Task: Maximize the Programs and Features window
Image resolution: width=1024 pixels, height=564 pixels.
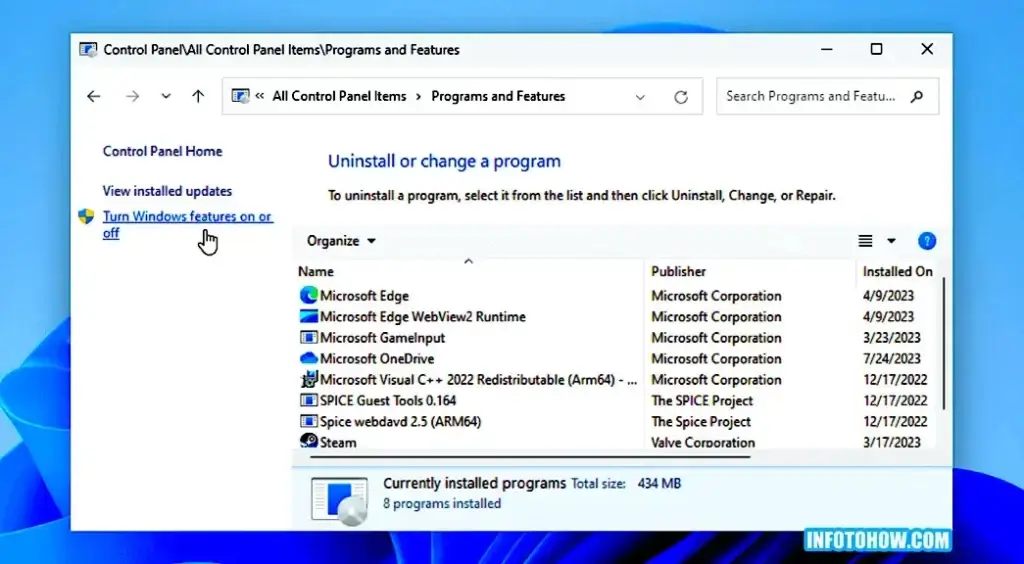Action: [876, 49]
